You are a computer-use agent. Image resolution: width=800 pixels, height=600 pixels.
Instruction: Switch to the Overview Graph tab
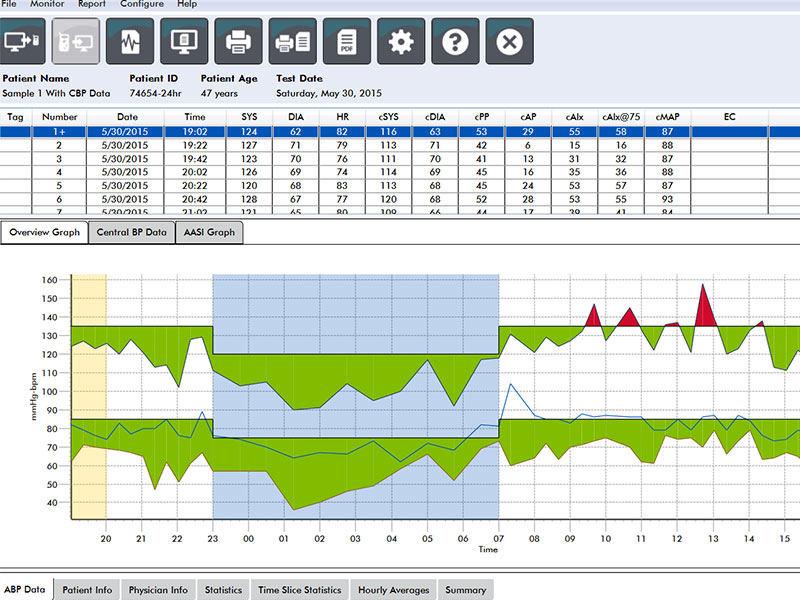pos(44,233)
